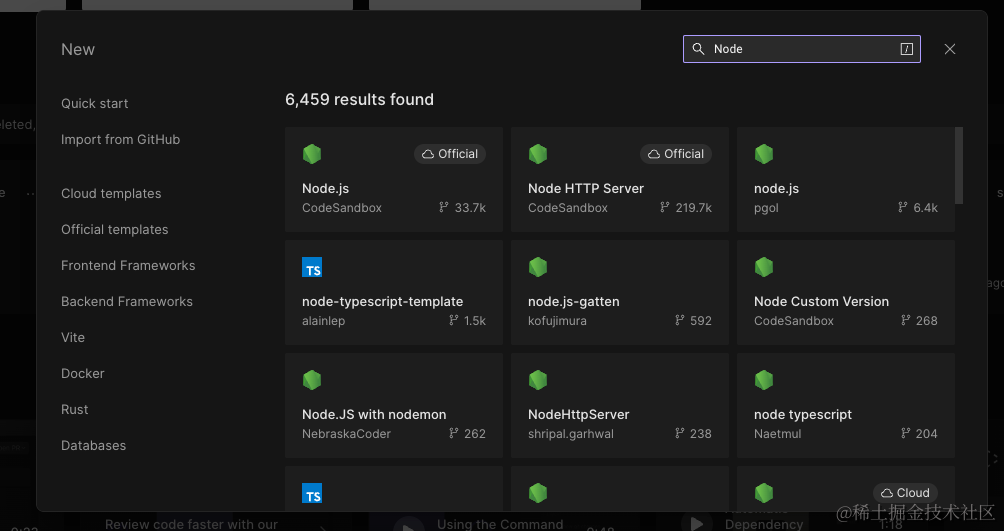Click the Official badge on Node HTTP Server

click(676, 154)
